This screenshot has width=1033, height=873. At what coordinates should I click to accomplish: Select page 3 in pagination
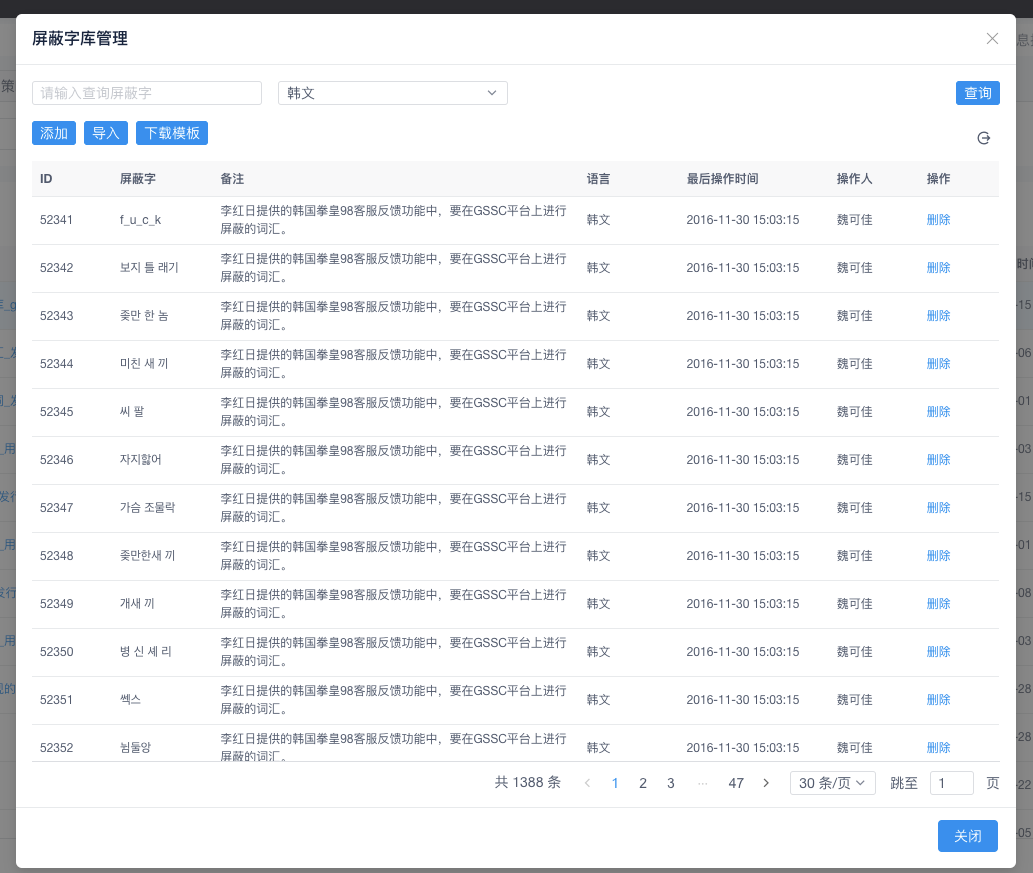(671, 783)
